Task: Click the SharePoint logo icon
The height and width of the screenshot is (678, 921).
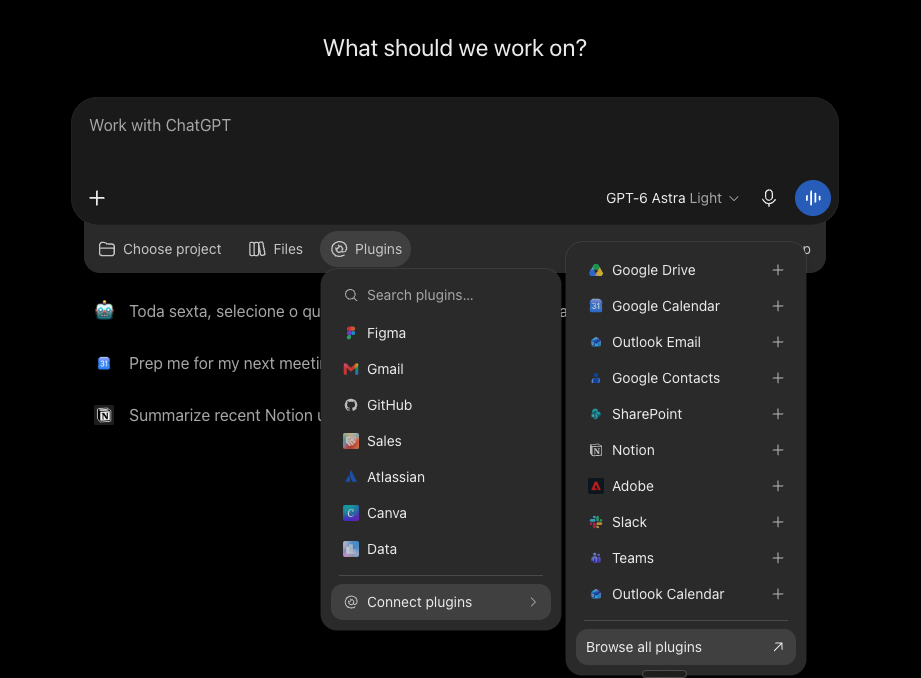Action: (596, 414)
